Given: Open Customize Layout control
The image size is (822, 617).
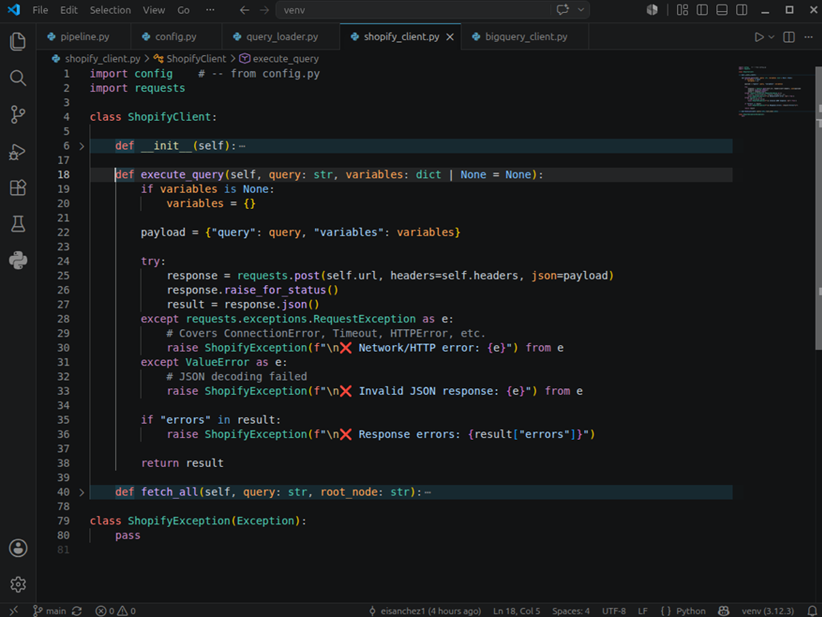Looking at the screenshot, I should pyautogui.click(x=682, y=10).
